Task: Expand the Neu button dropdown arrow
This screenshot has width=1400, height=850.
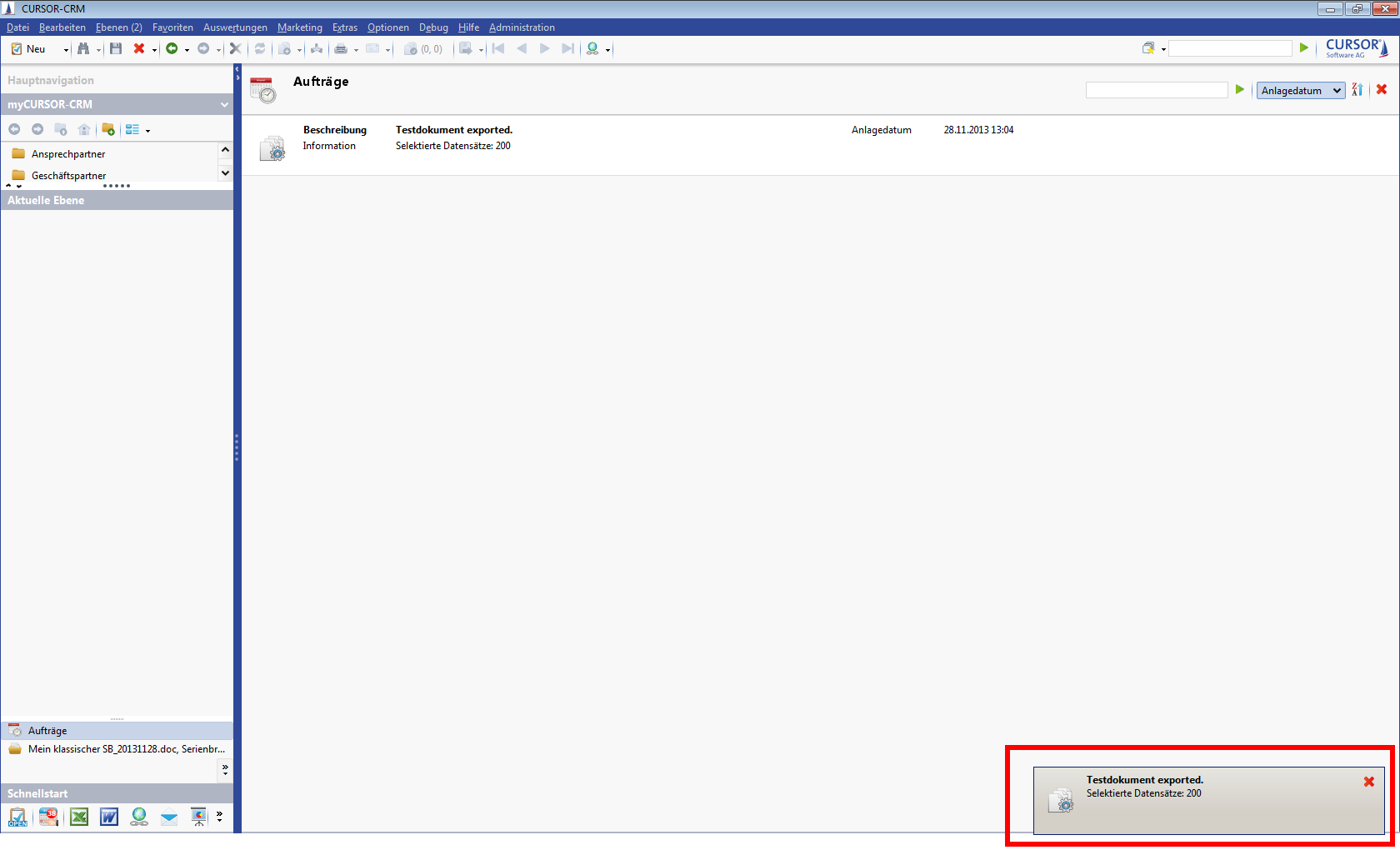Action: click(66, 50)
